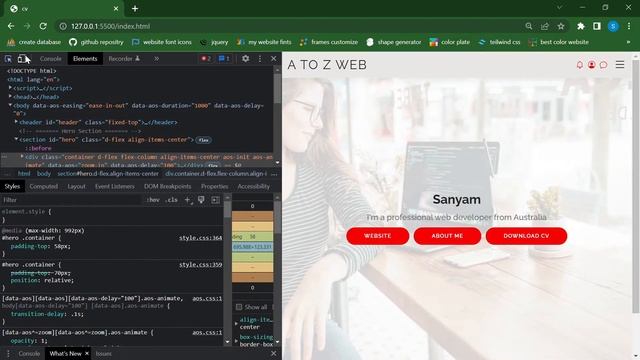Toggle the .cls classes button
640x360 pixels.
coord(171,200)
